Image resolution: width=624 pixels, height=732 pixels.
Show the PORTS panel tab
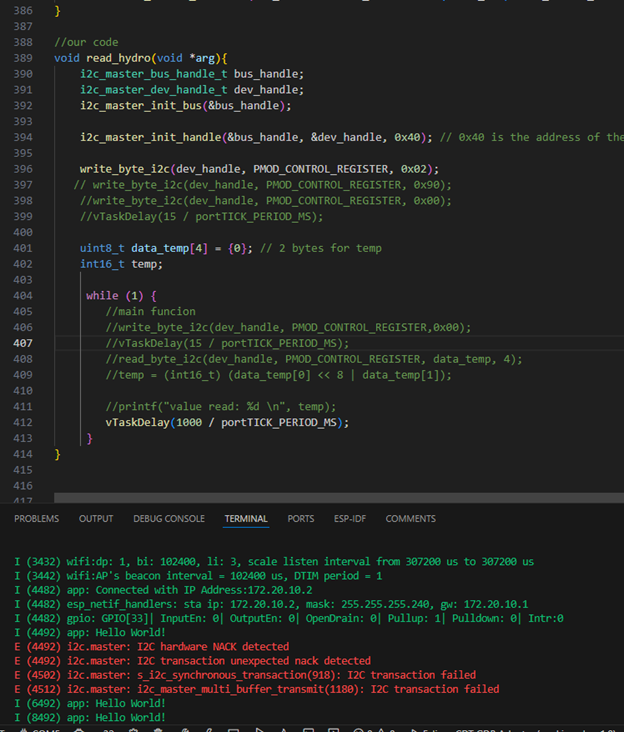click(300, 519)
